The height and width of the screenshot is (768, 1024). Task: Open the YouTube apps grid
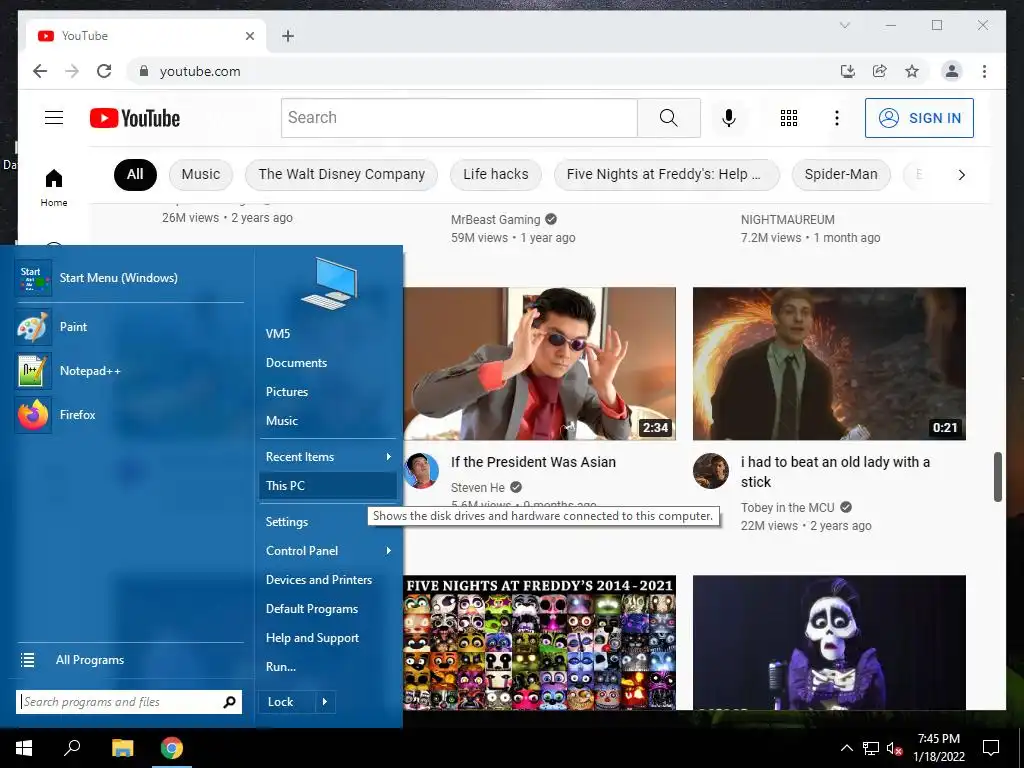pyautogui.click(x=789, y=118)
